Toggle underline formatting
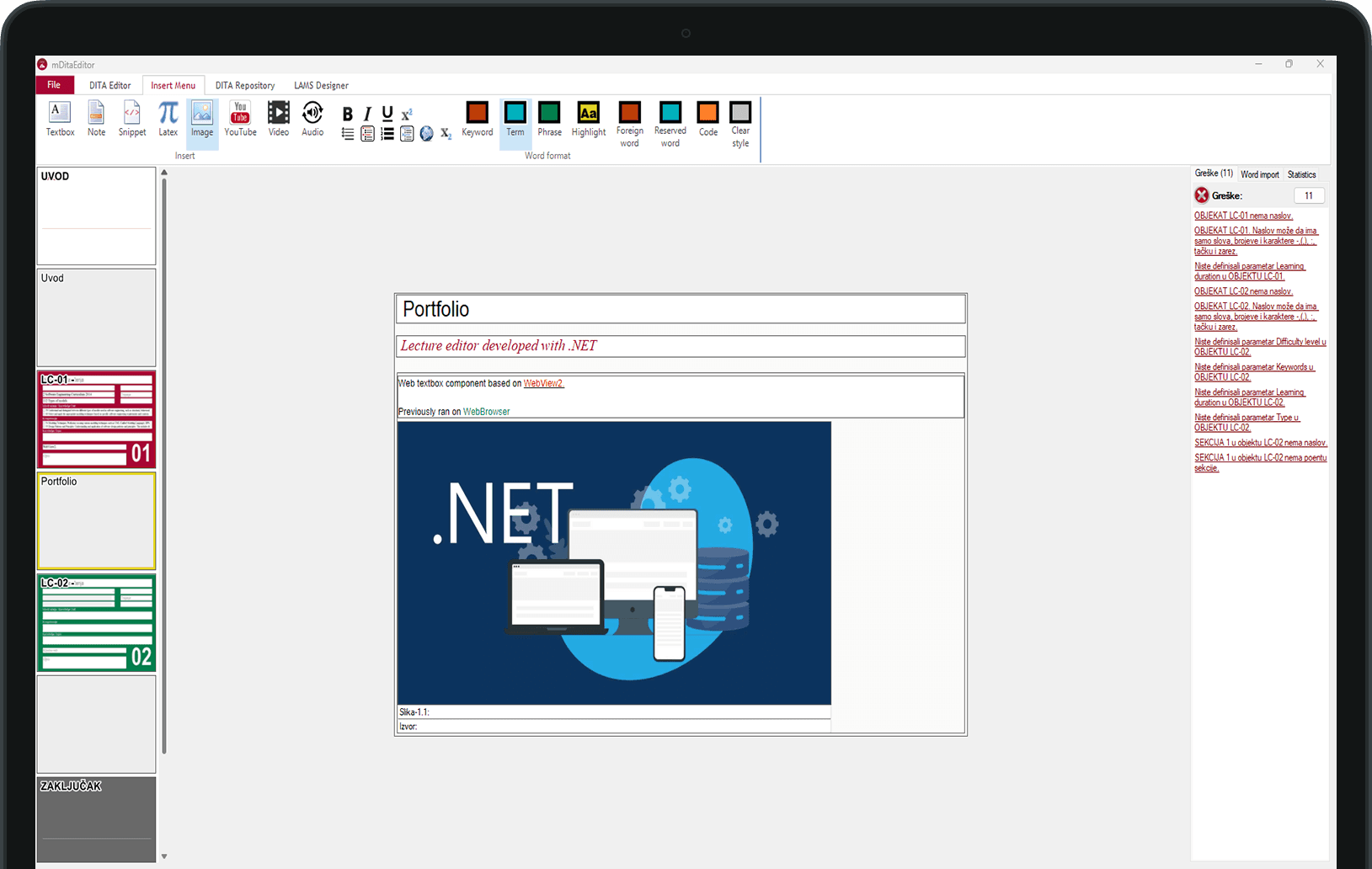This screenshot has width=1372, height=869. coord(387,112)
